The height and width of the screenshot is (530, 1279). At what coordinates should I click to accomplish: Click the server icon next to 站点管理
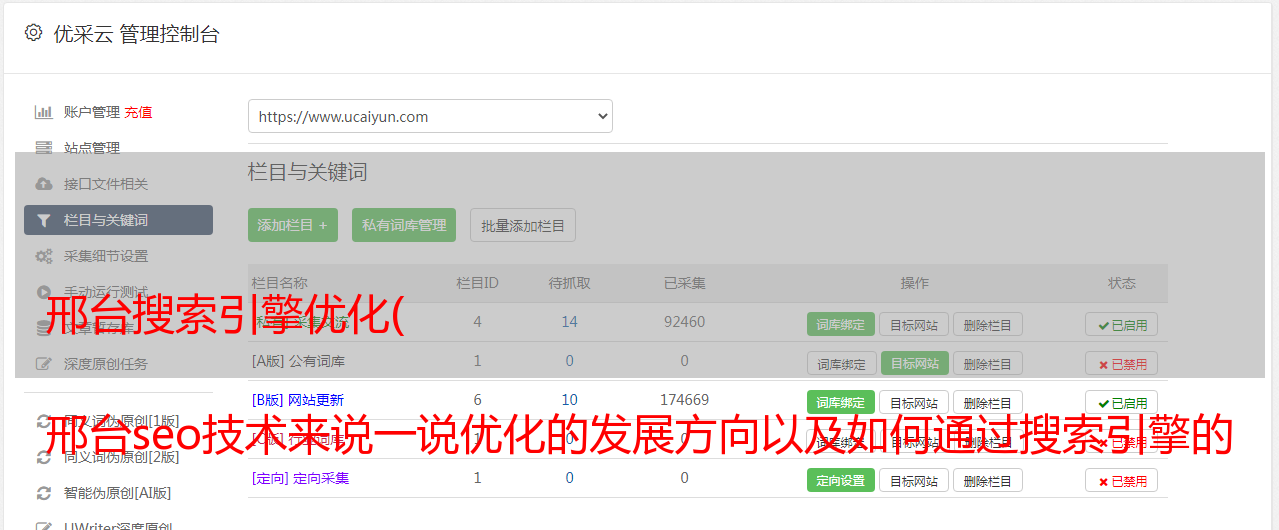(43, 148)
